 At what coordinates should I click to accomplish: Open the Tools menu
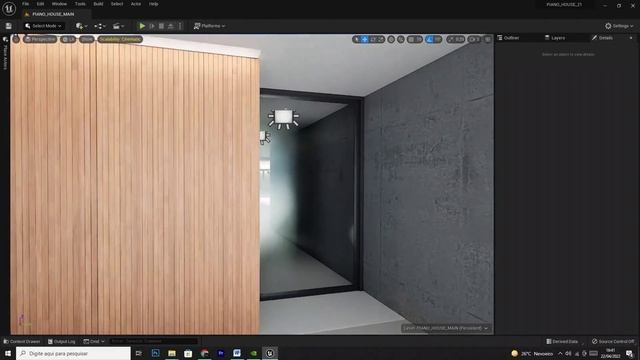[x=80, y=4]
